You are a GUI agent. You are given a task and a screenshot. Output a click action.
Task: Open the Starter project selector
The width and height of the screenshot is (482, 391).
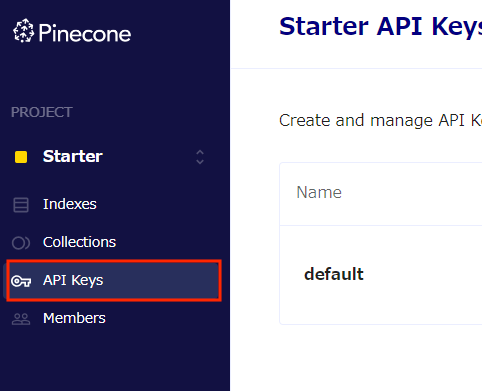(x=110, y=157)
